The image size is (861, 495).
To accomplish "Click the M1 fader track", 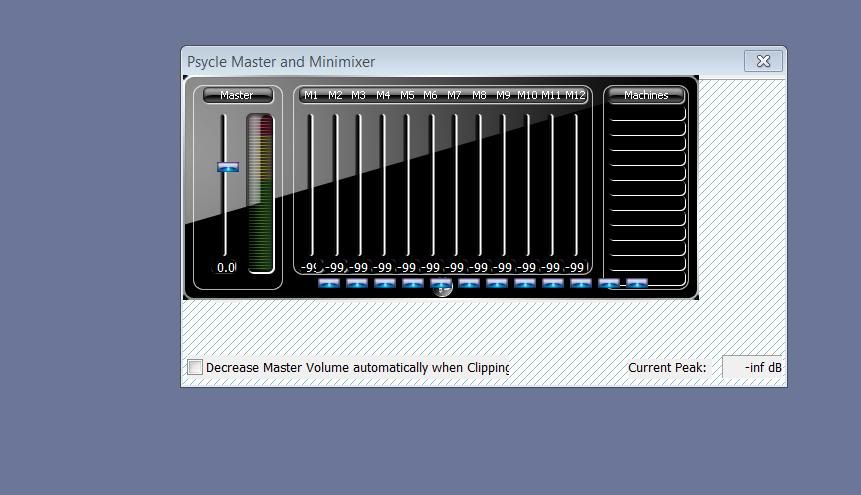I will (311, 185).
